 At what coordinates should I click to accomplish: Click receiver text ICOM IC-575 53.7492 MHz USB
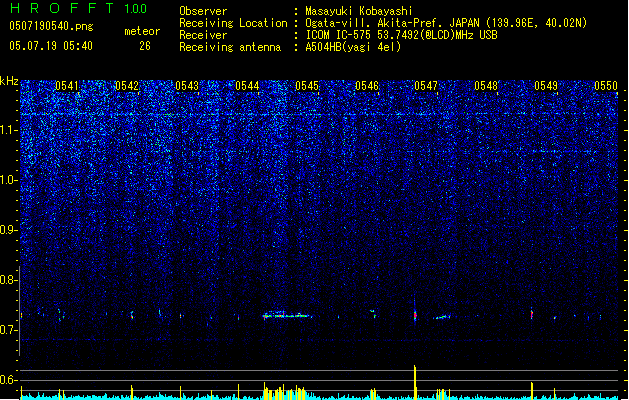(401, 35)
